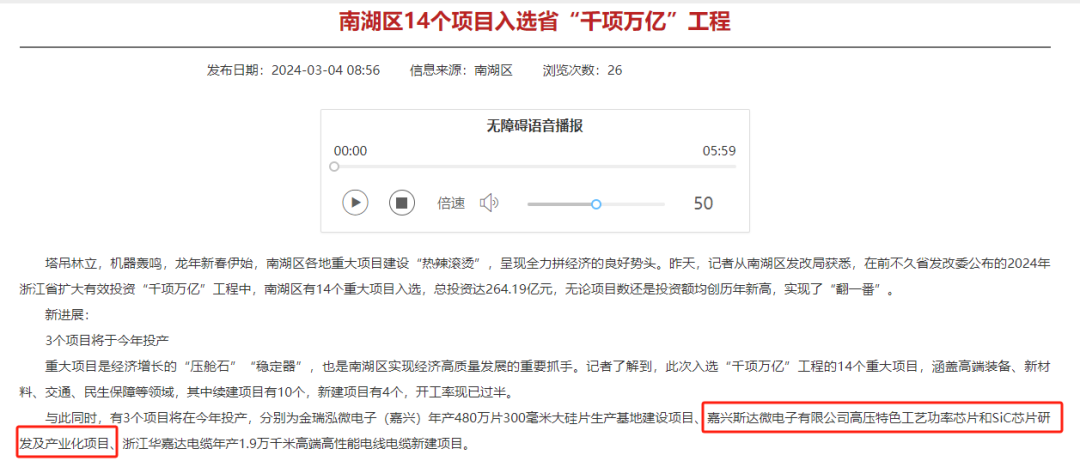Click the 无障碍语音播报 player title
This screenshot has width=1080, height=461.
point(534,125)
